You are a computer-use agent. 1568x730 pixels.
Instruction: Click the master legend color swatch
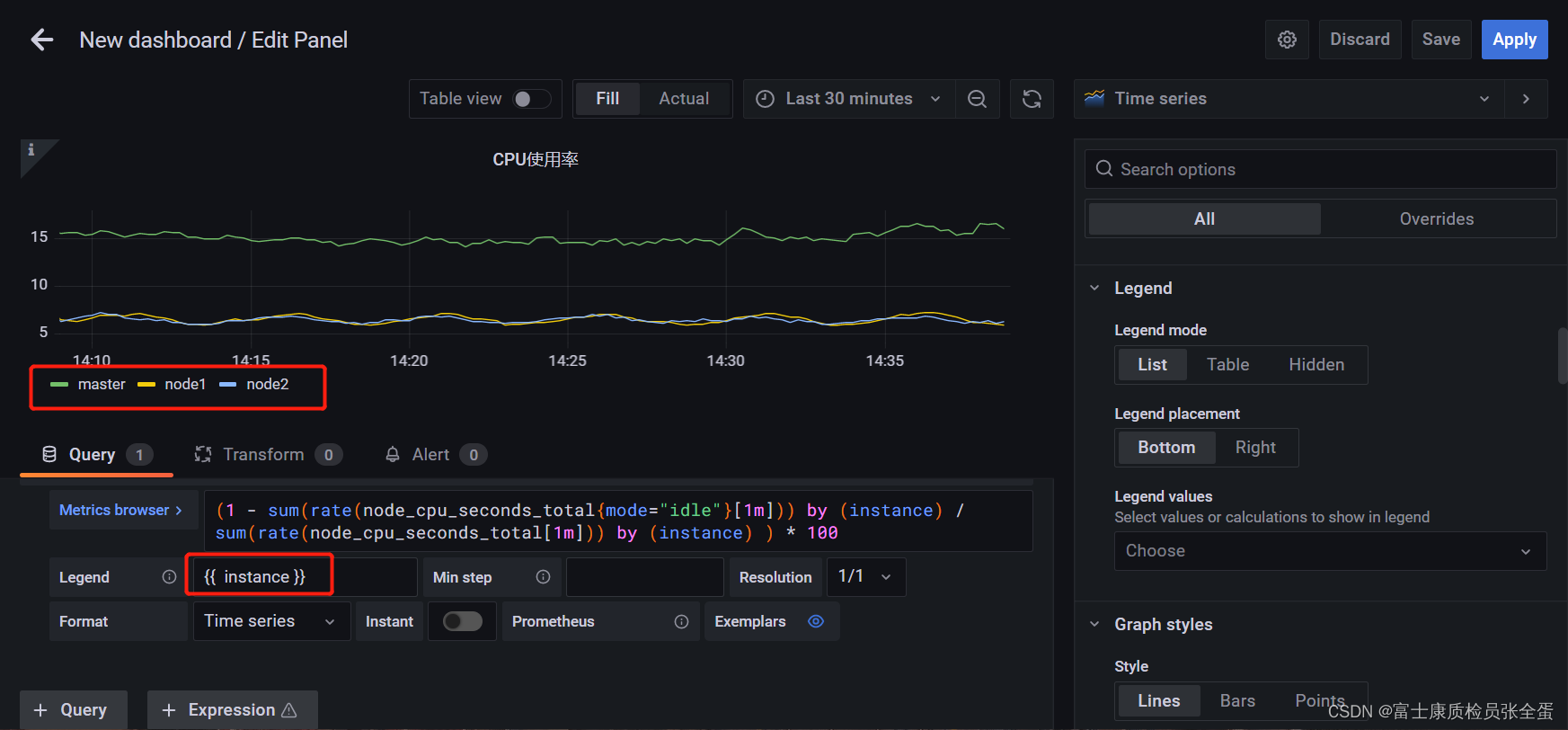(59, 385)
